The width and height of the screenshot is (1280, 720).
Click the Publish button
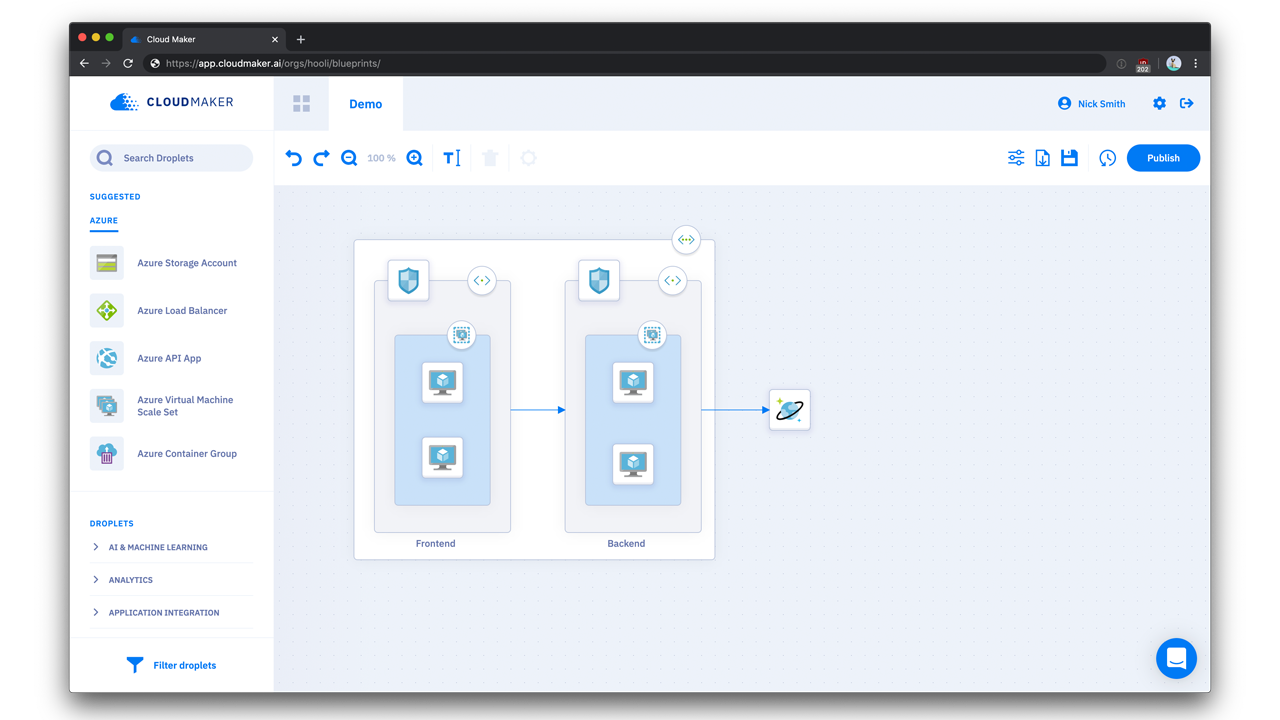(x=1163, y=158)
